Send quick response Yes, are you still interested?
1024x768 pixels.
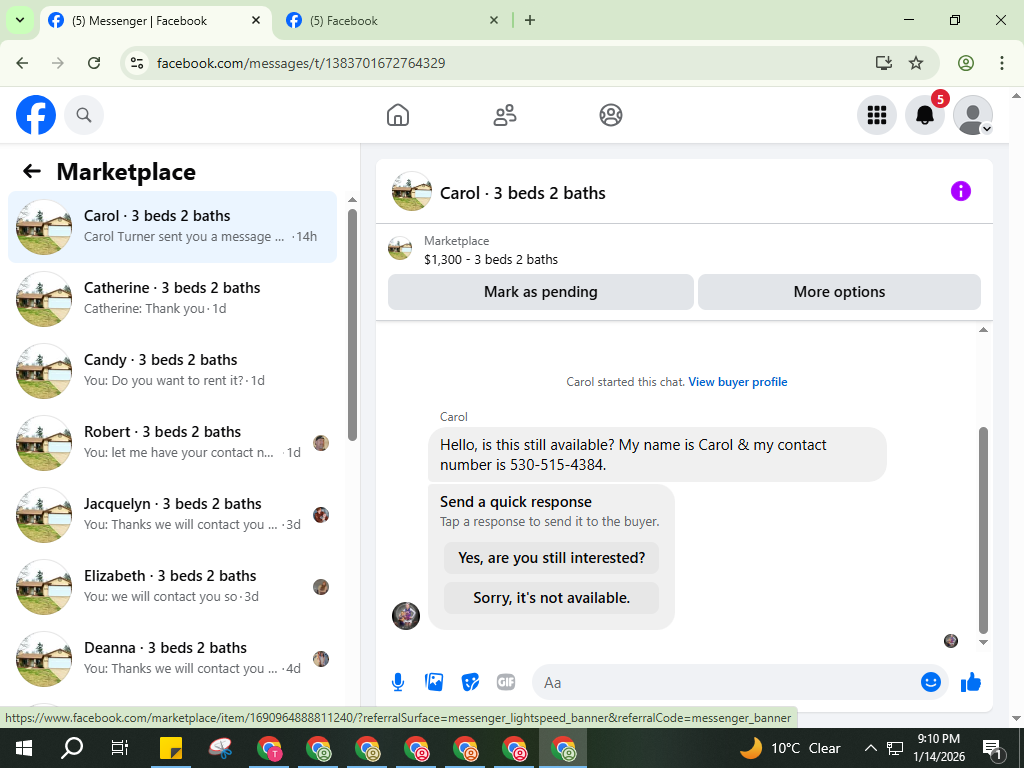tap(551, 558)
